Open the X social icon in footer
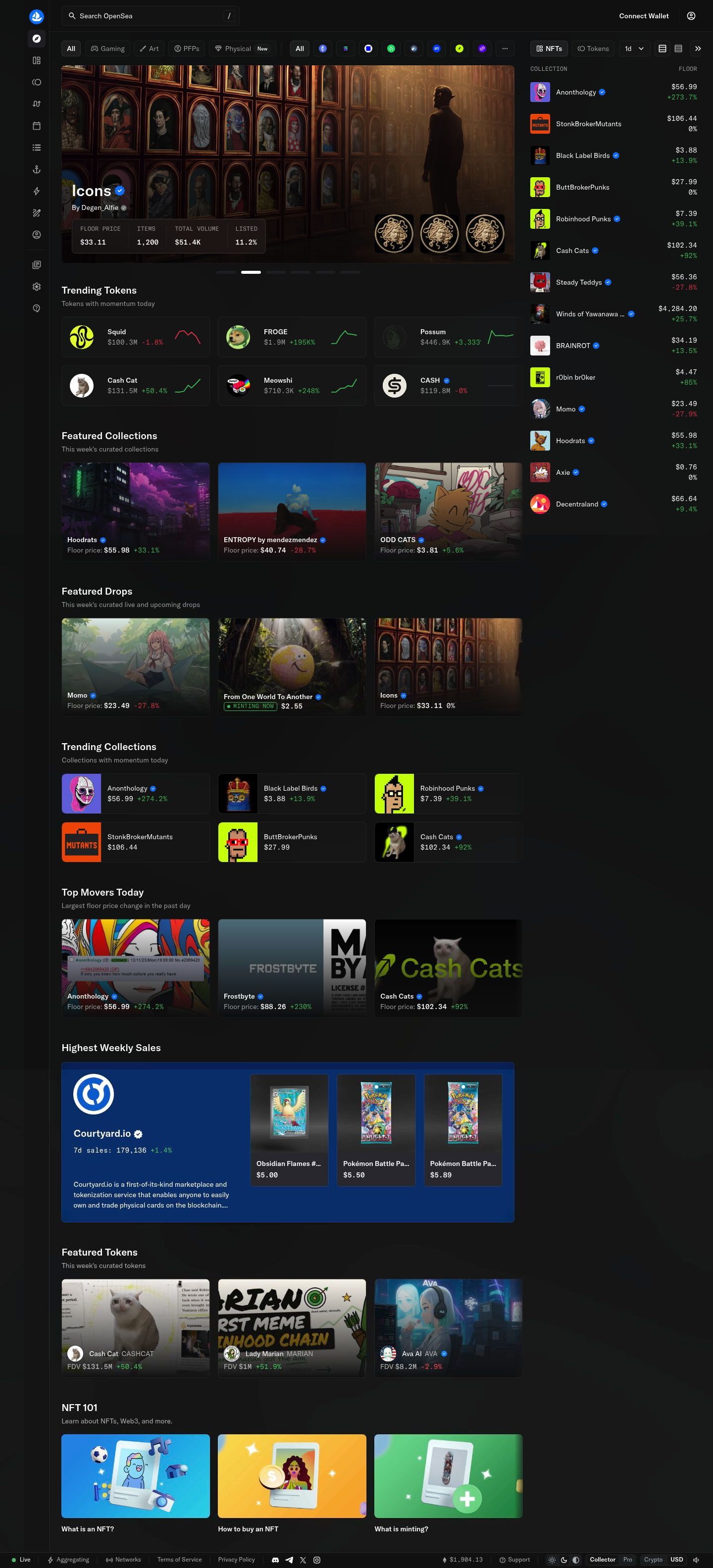Screen dimensions: 713x1568 pos(303,1560)
